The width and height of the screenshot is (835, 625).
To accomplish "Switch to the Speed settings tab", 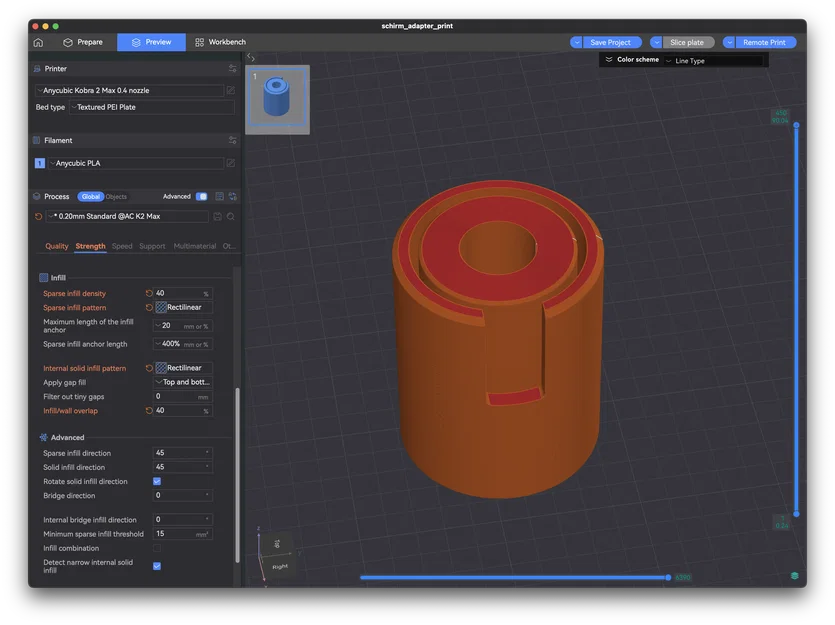I will 122,246.
